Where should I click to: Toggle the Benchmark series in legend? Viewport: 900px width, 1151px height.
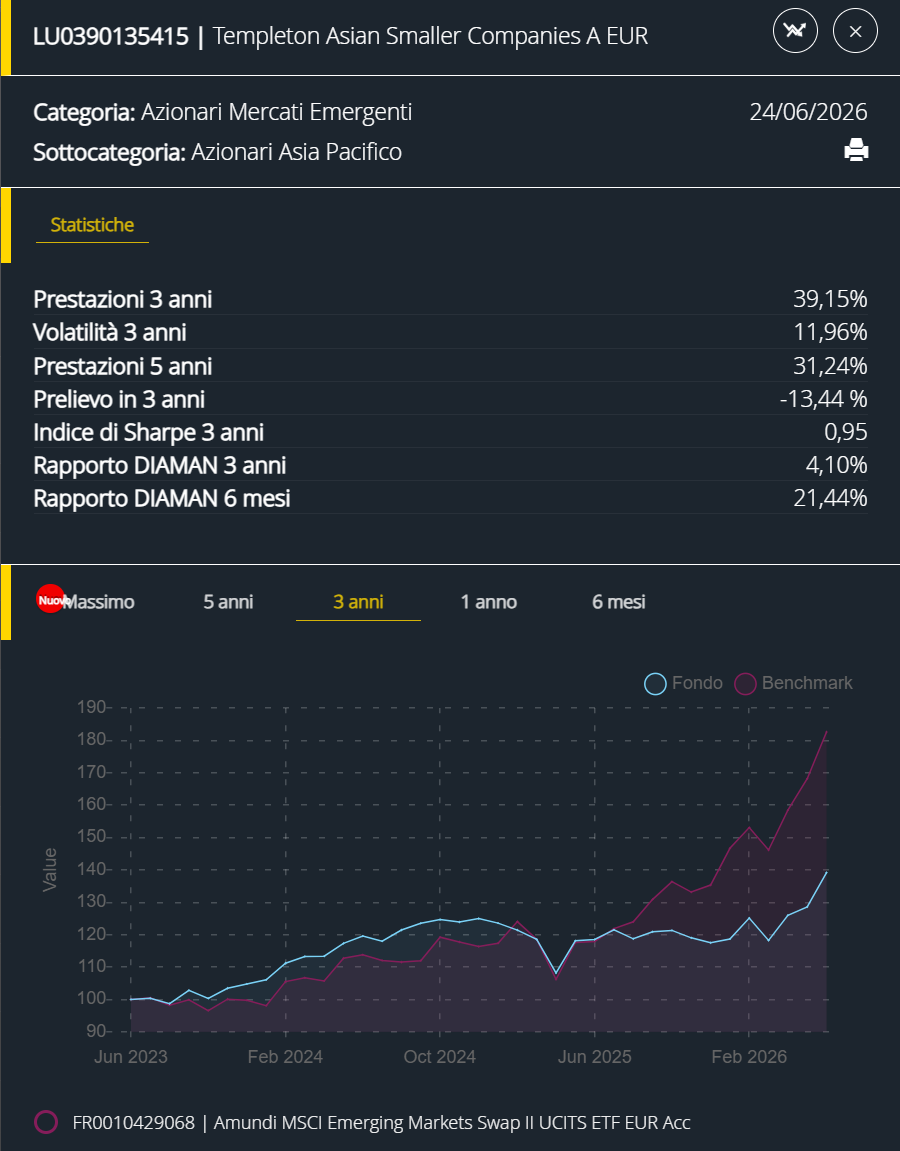pyautogui.click(x=794, y=683)
